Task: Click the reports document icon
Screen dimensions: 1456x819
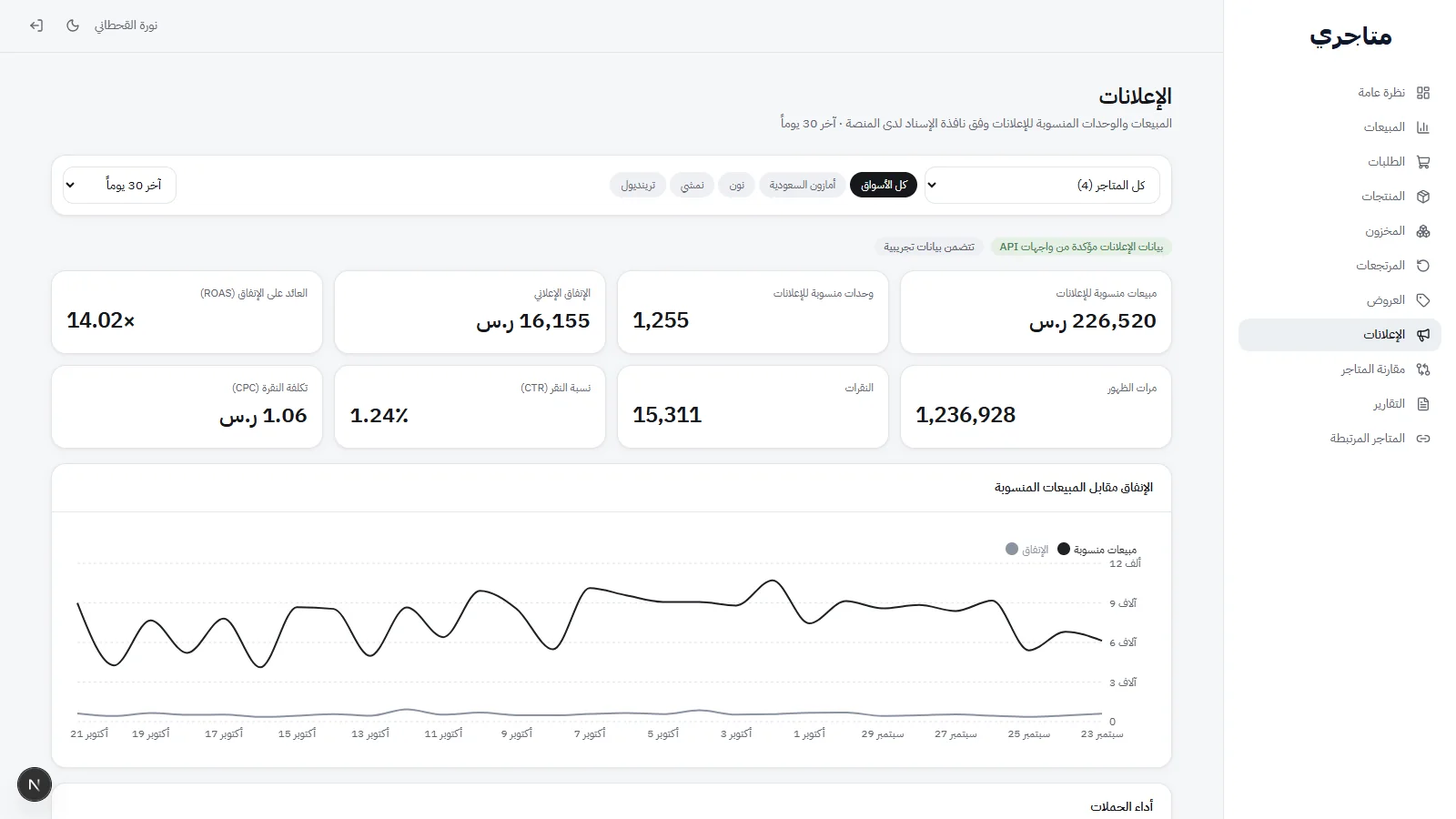Action: 1423,404
